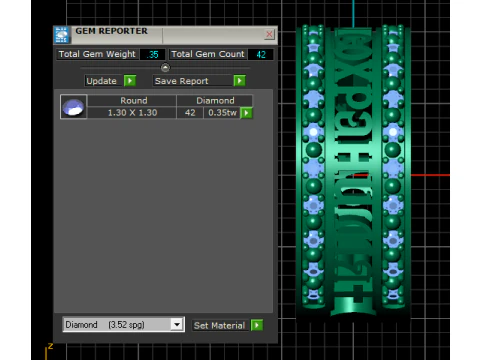Click the green arrow beside Save Report
The width and height of the screenshot is (480, 360).
pyautogui.click(x=239, y=81)
